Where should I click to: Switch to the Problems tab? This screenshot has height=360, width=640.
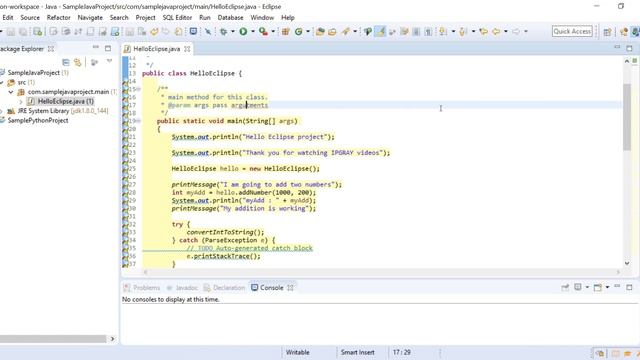[142, 288]
